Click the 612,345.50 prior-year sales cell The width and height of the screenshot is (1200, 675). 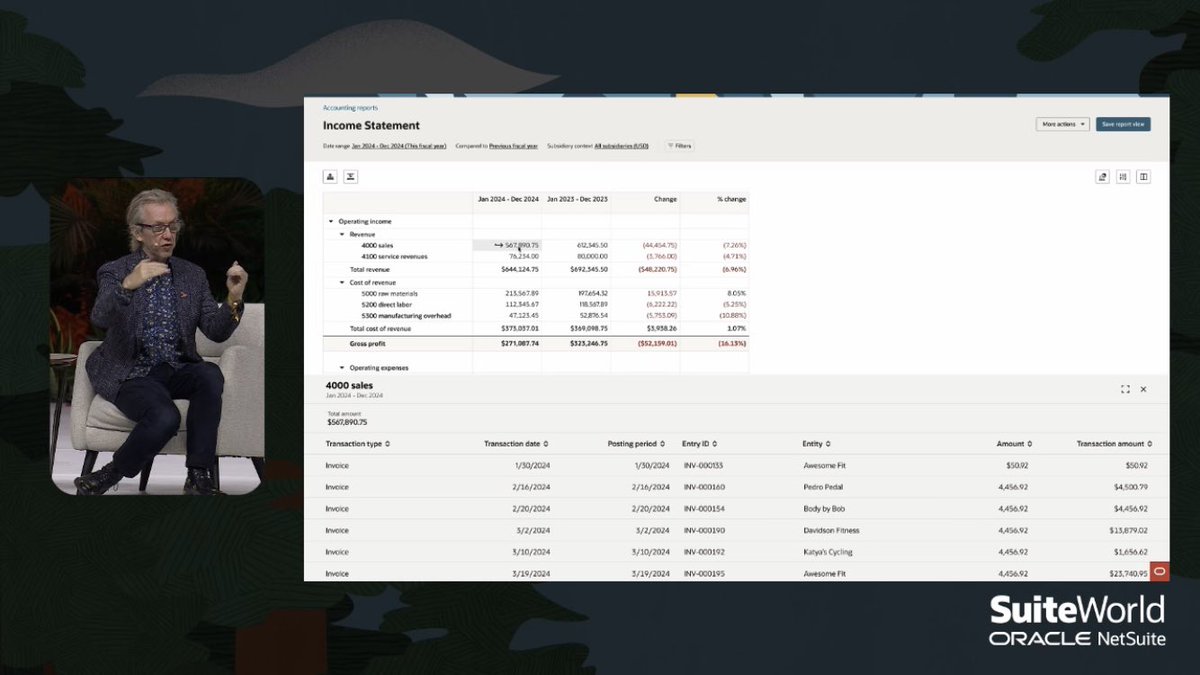pos(593,245)
